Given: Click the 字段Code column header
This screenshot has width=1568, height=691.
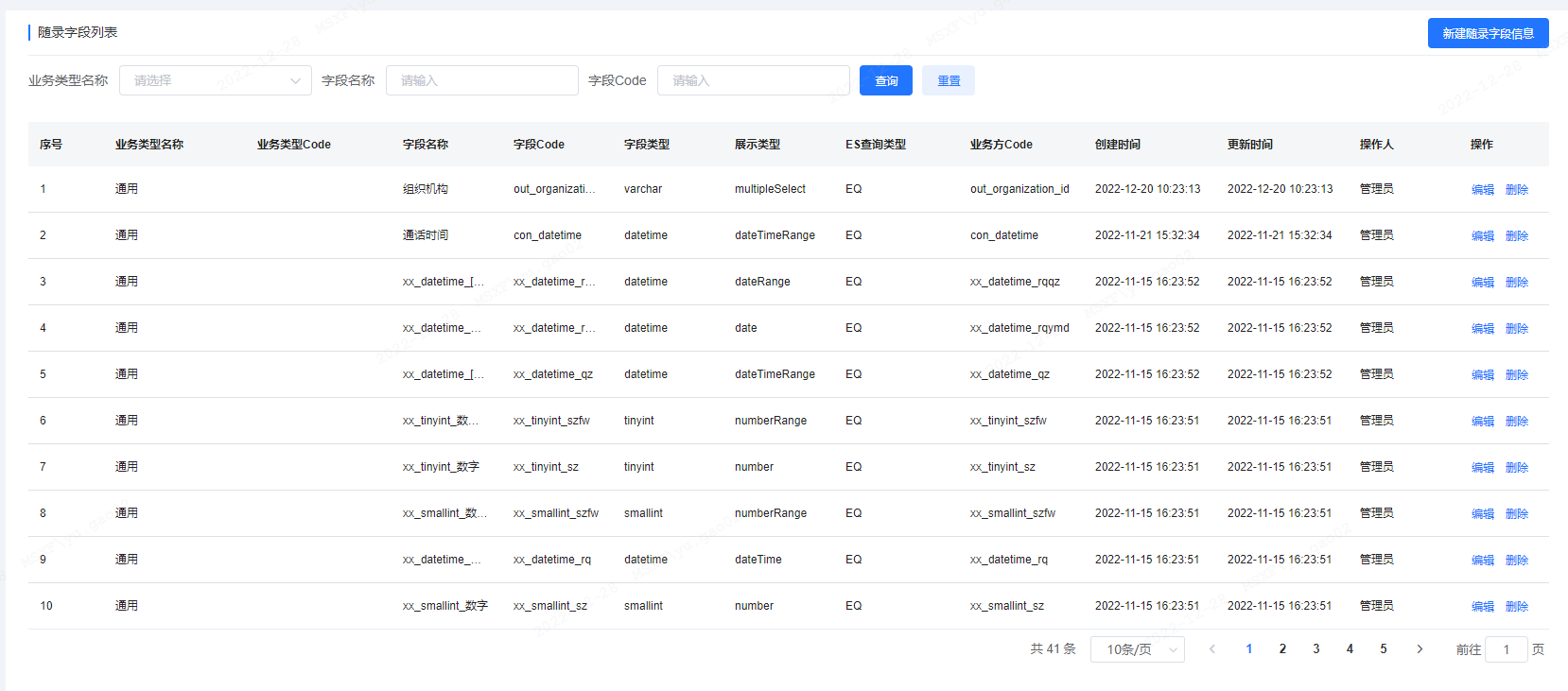Looking at the screenshot, I should click(539, 145).
